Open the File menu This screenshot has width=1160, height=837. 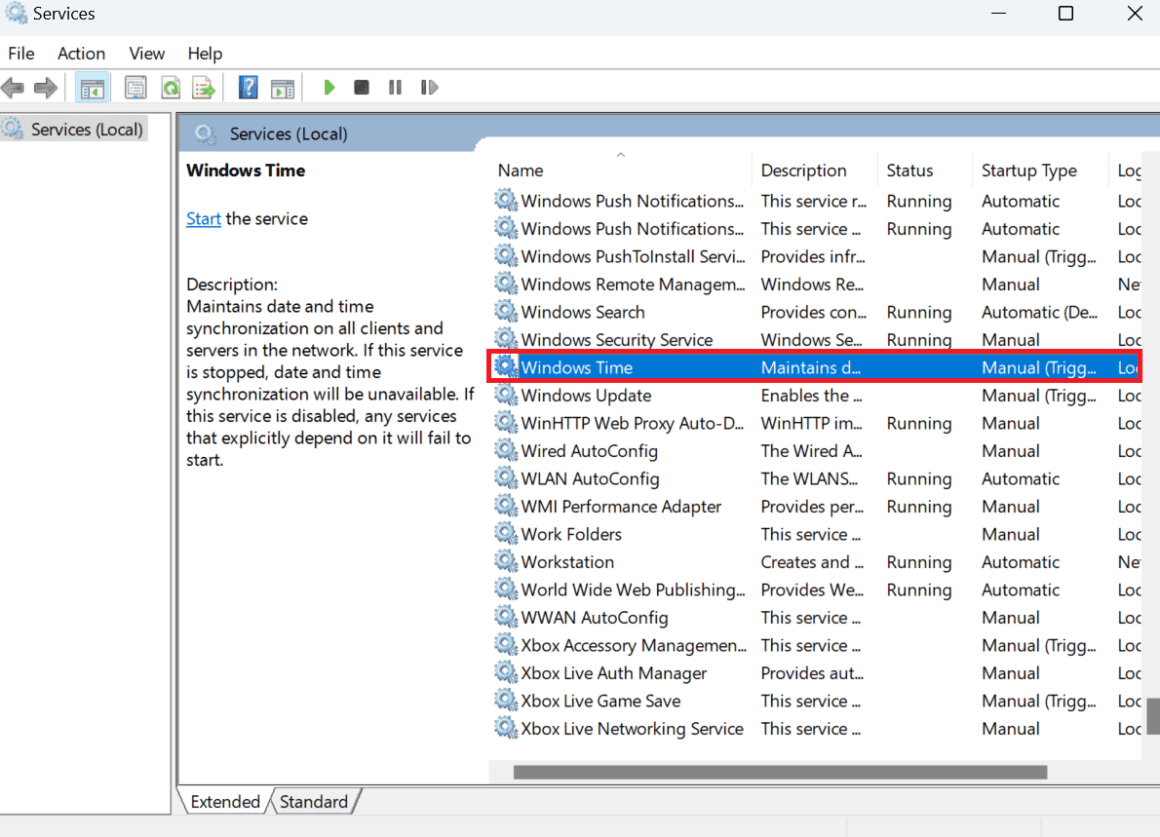tap(21, 54)
